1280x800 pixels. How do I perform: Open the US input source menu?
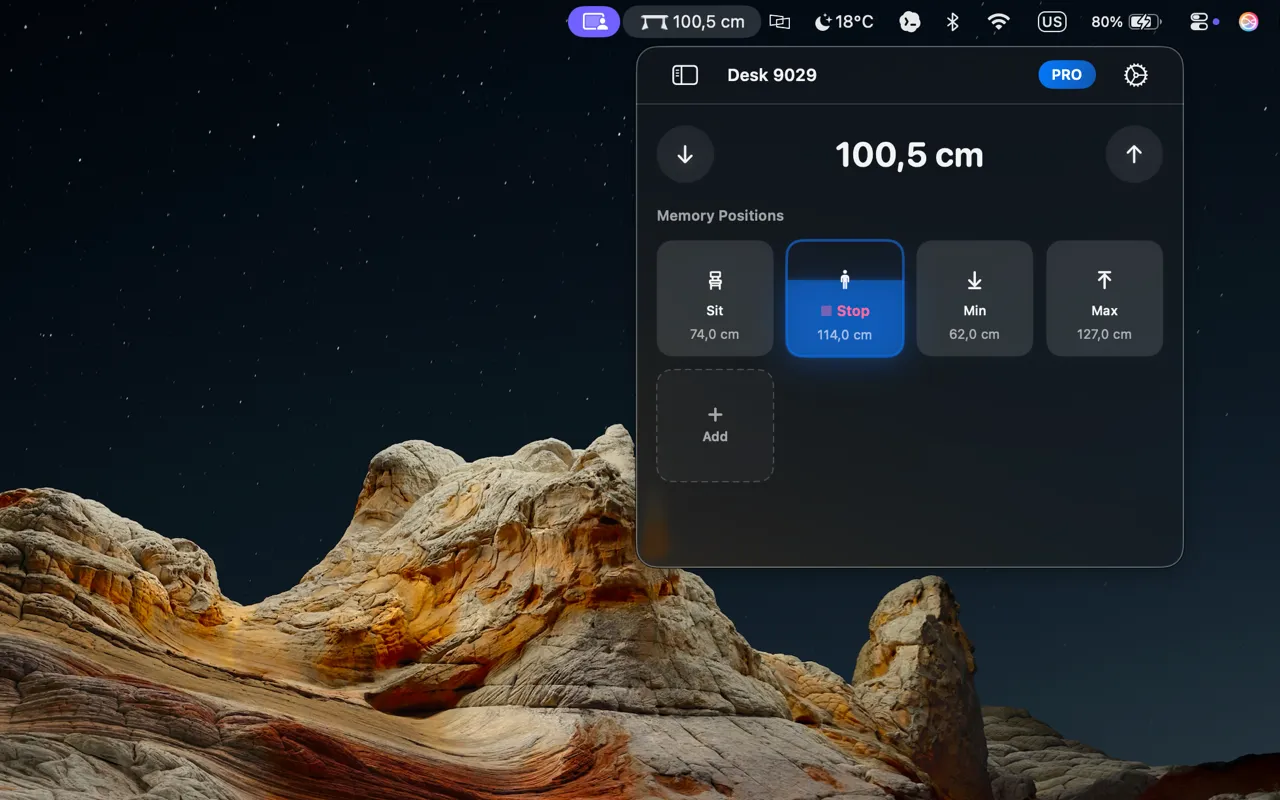coord(1052,22)
